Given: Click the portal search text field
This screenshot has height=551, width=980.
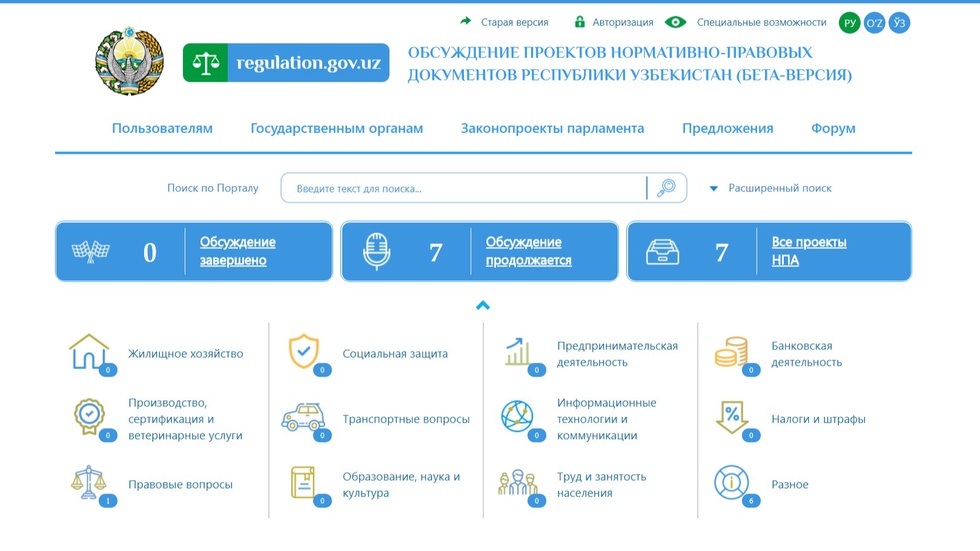Looking at the screenshot, I should 465,188.
